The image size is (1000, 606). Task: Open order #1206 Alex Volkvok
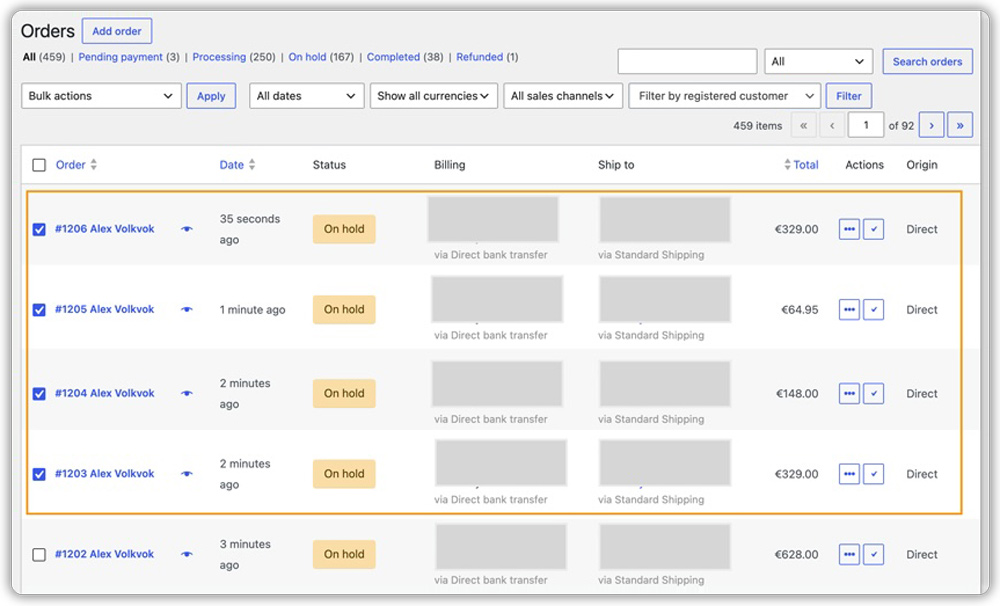coord(105,229)
